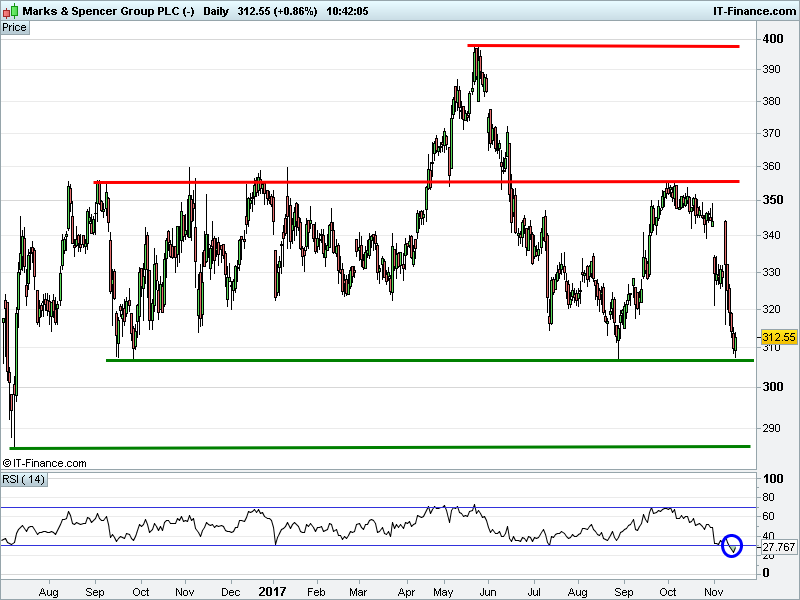
Task: Click the 2017 year label on the time axis
Action: click(272, 592)
